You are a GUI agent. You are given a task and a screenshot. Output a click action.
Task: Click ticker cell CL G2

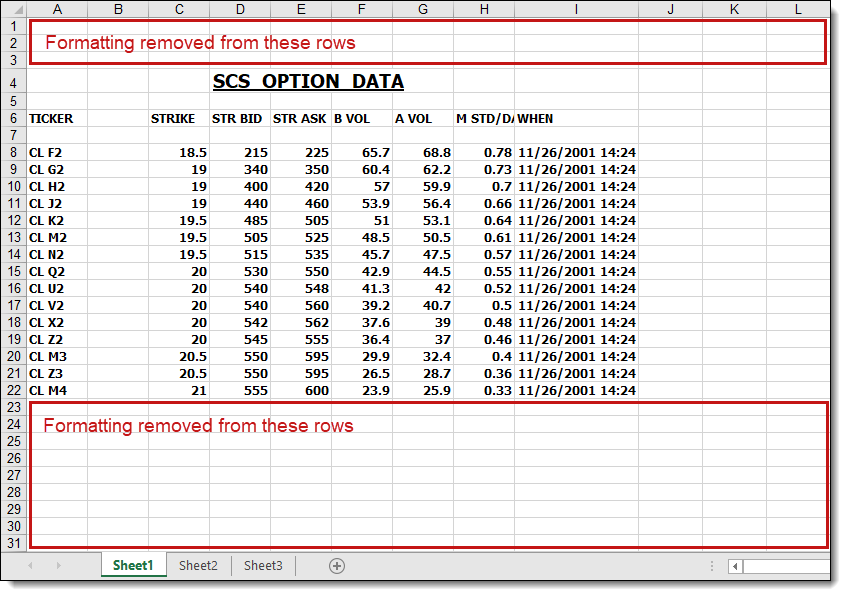click(x=57, y=169)
